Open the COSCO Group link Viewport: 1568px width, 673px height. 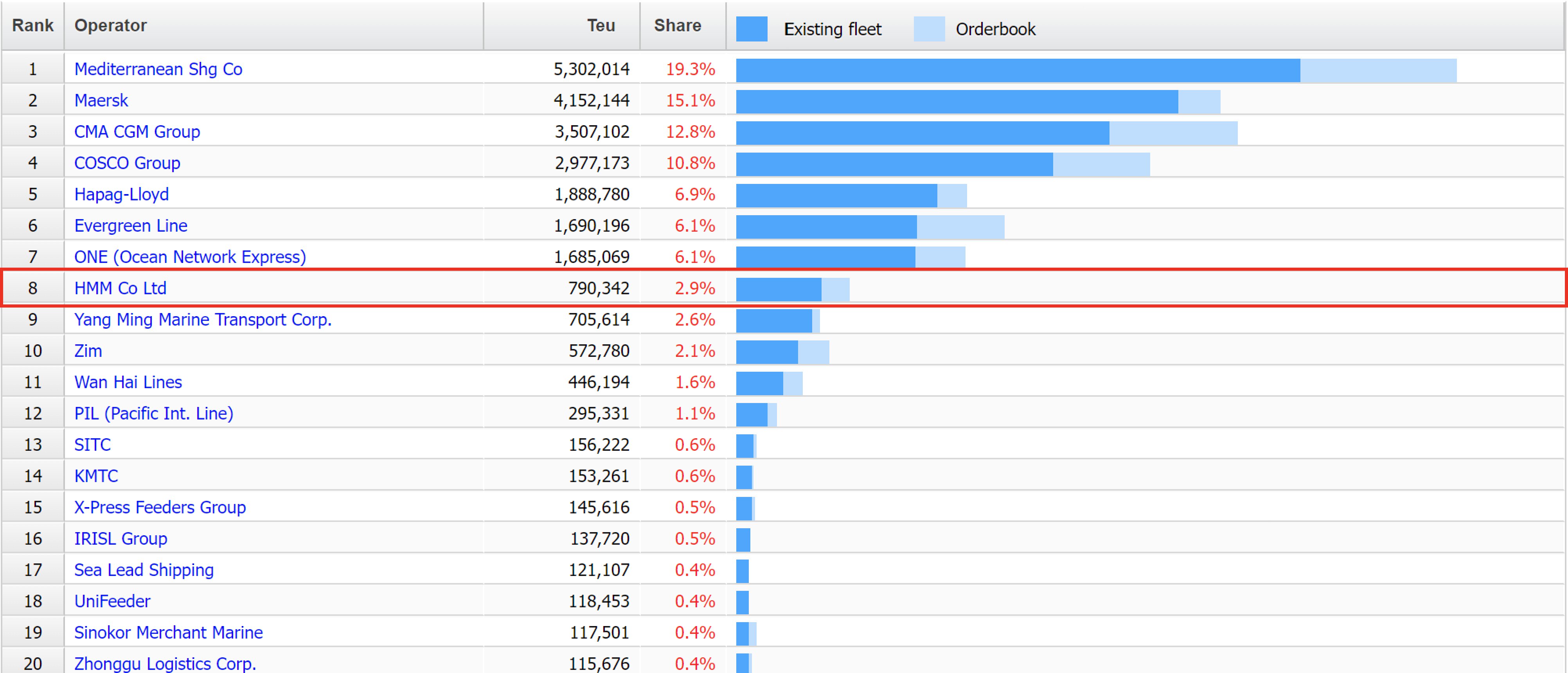[x=127, y=163]
